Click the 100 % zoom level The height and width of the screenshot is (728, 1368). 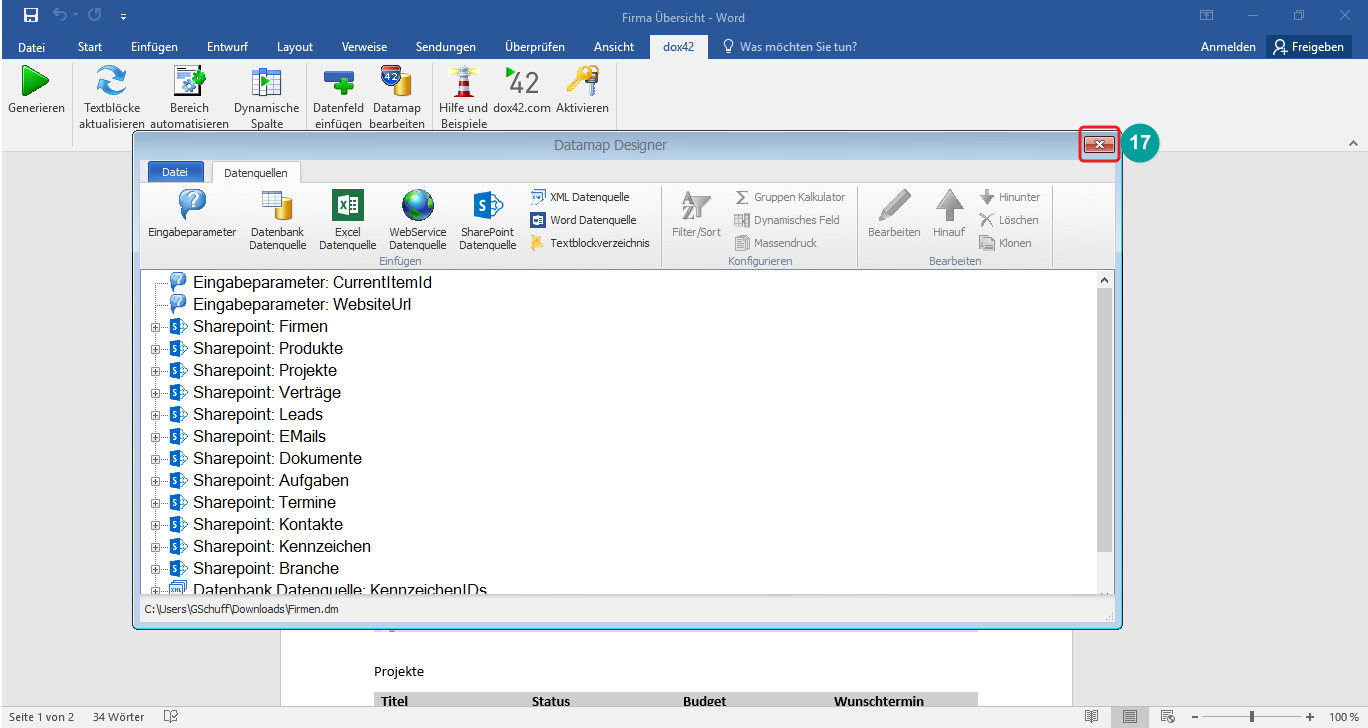click(1344, 717)
